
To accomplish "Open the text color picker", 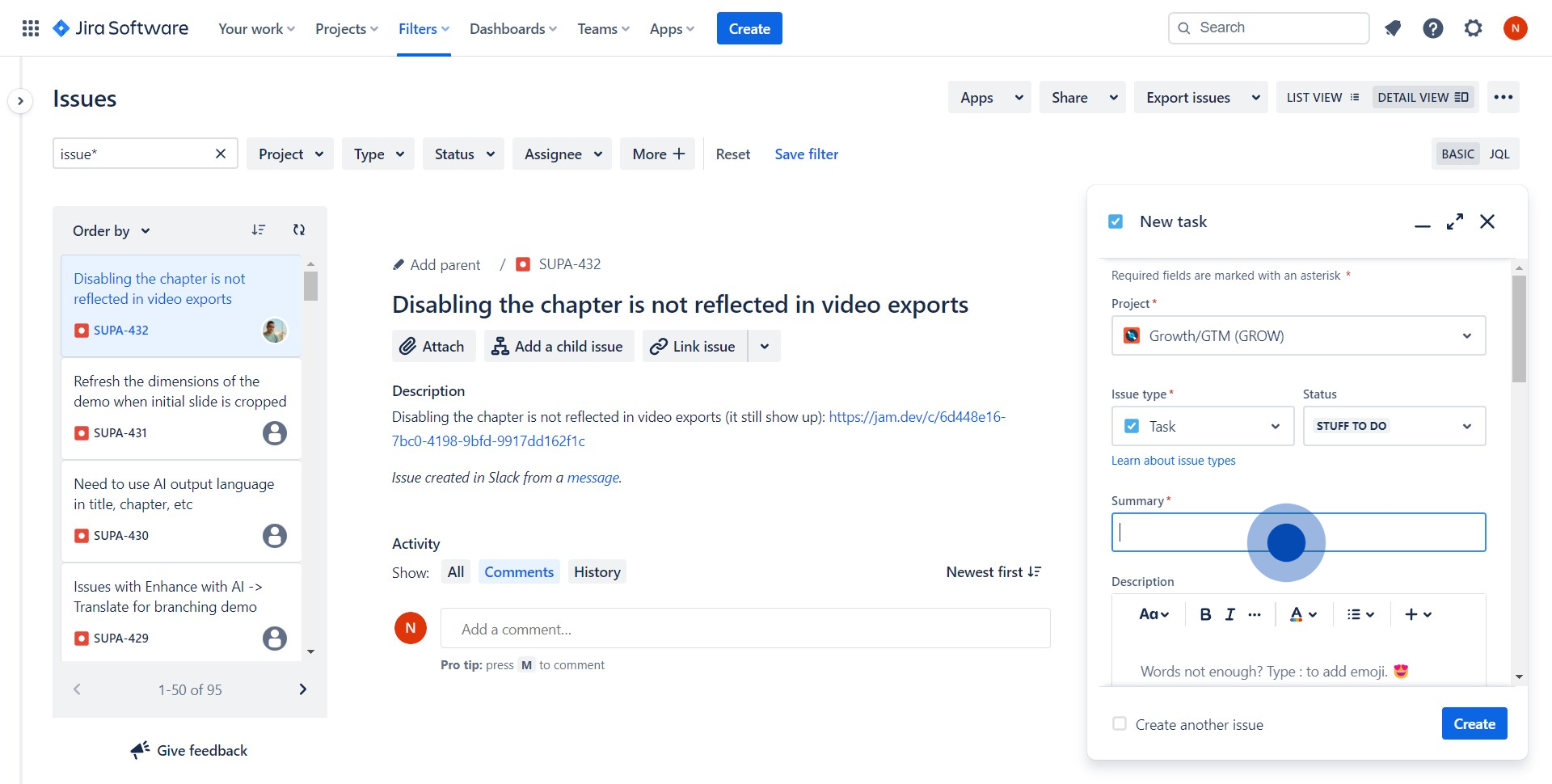I will tap(1302, 614).
